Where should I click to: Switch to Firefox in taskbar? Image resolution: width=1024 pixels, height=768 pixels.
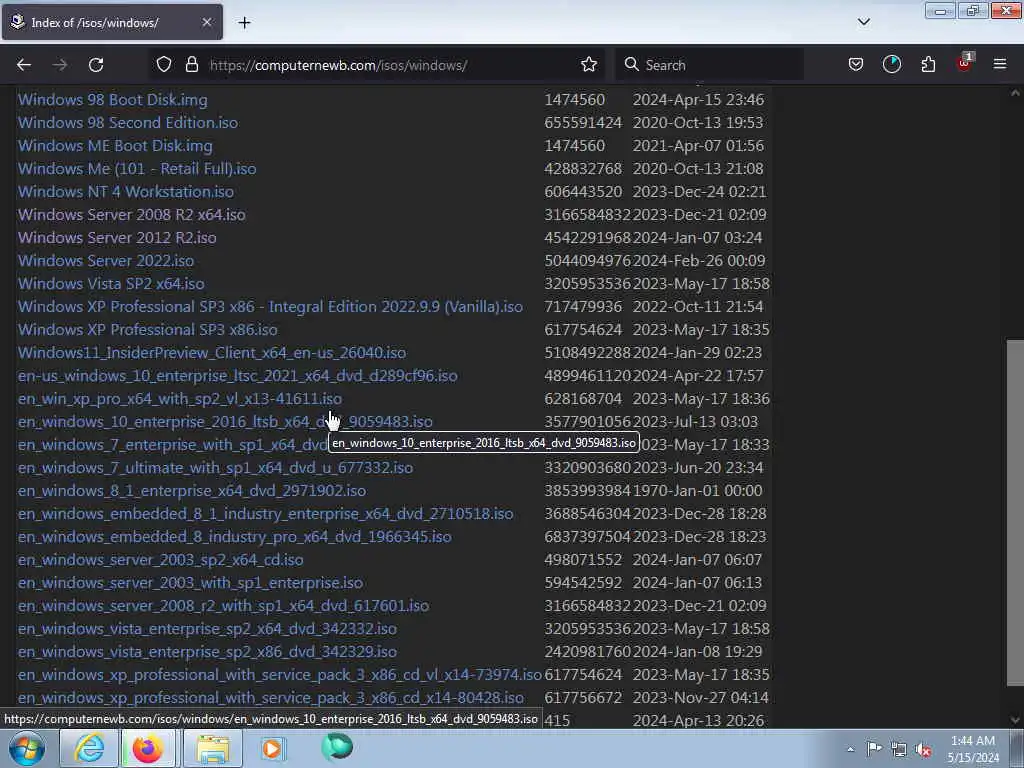[148, 748]
